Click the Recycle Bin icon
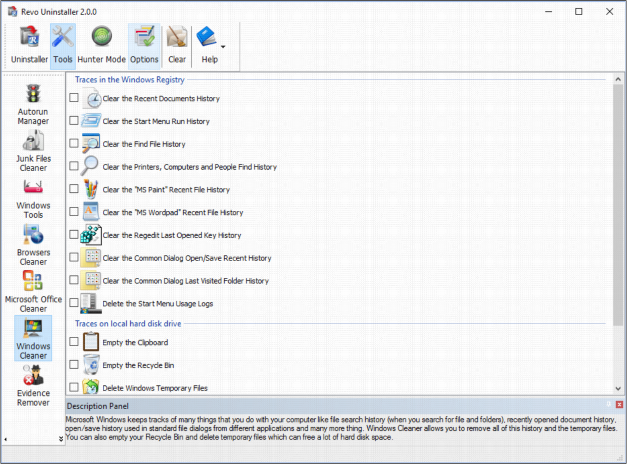Image resolution: width=627 pixels, height=464 pixels. click(91, 364)
